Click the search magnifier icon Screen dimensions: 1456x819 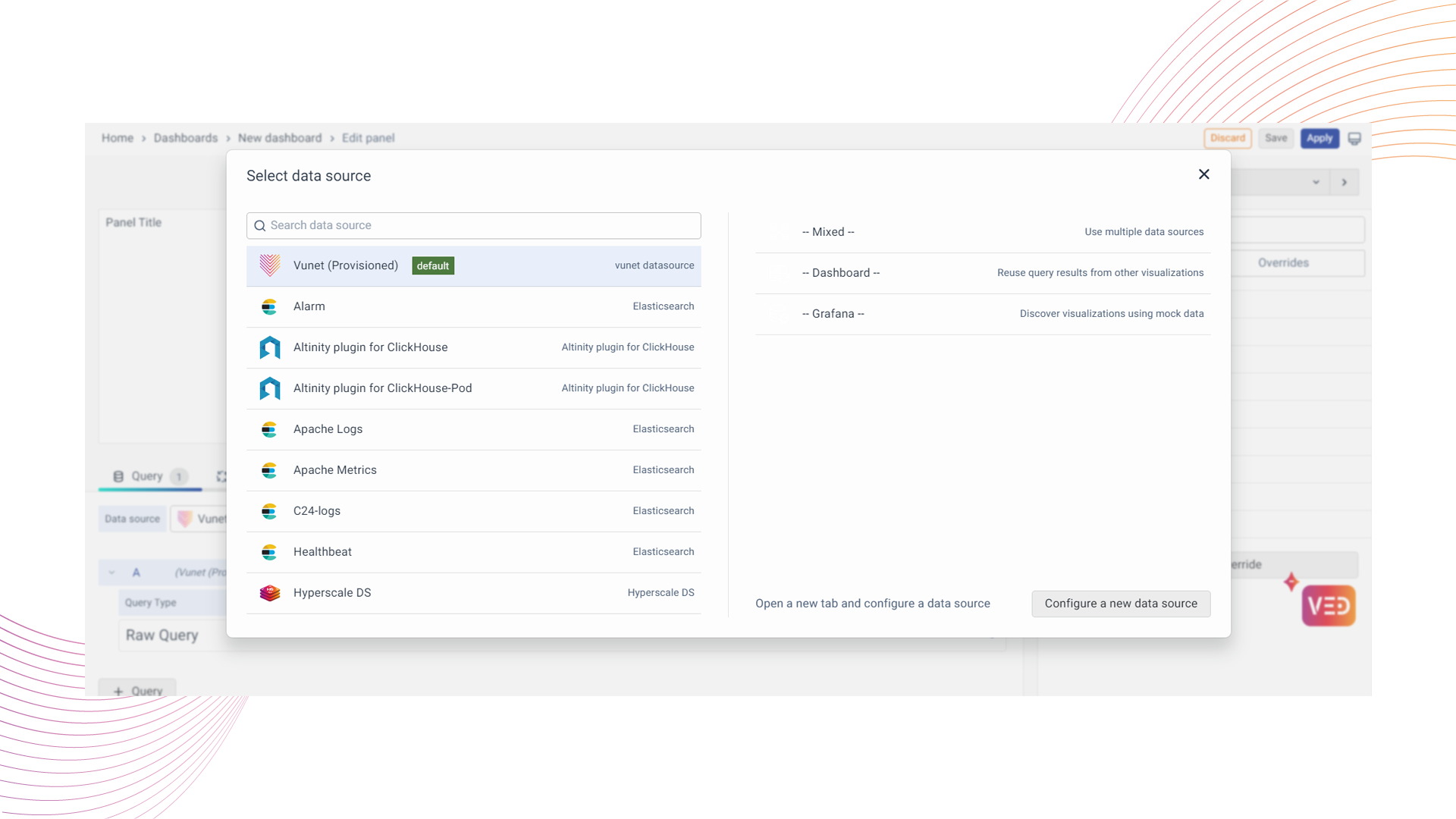tap(259, 226)
